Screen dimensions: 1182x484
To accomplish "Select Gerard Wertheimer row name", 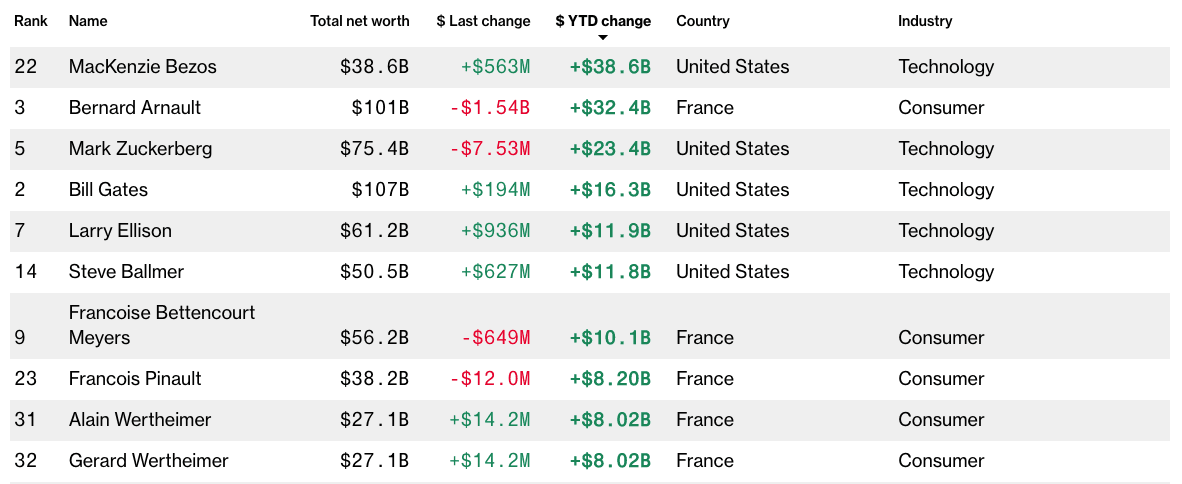I will tap(148, 461).
